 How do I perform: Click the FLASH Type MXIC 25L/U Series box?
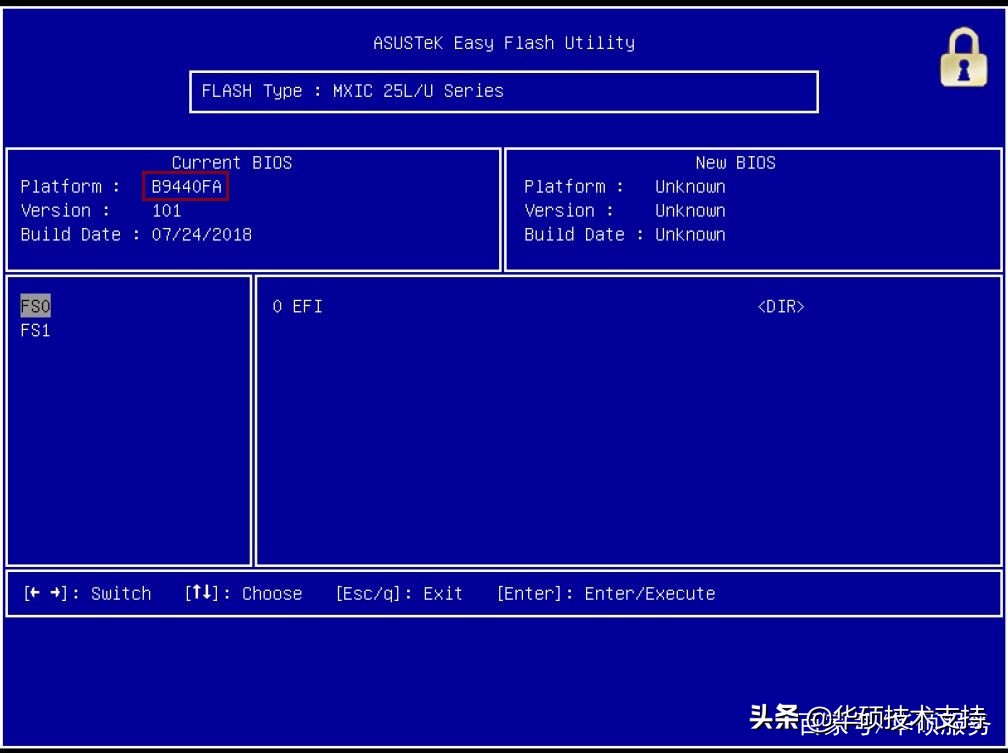(504, 92)
